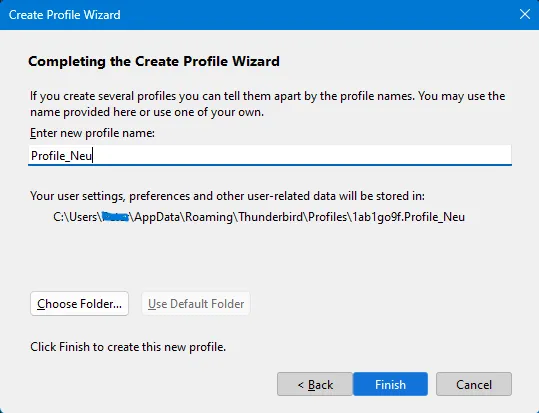Go back with the < Back button

315,384
